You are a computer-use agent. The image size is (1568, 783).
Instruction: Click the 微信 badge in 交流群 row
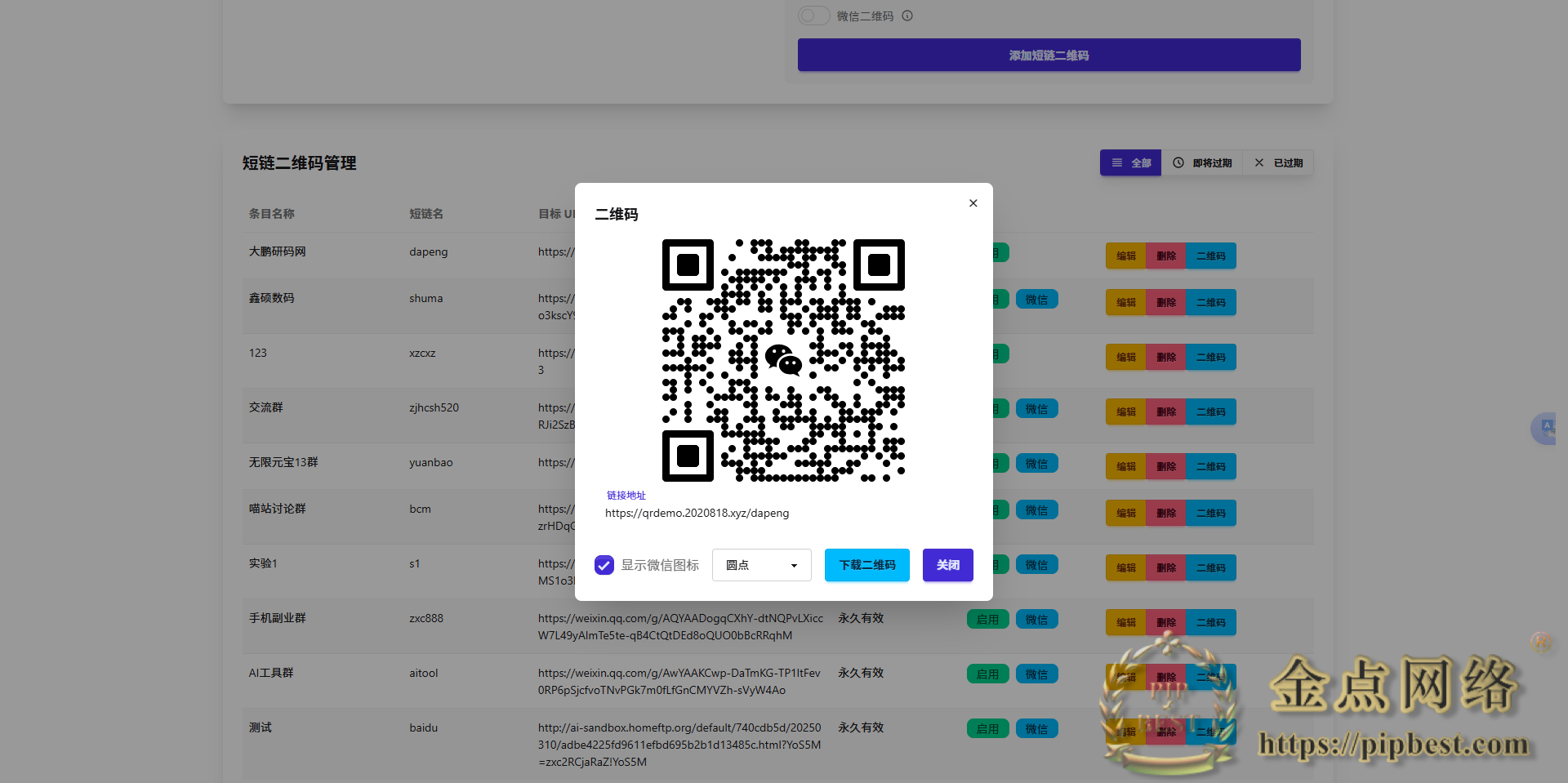click(1037, 409)
